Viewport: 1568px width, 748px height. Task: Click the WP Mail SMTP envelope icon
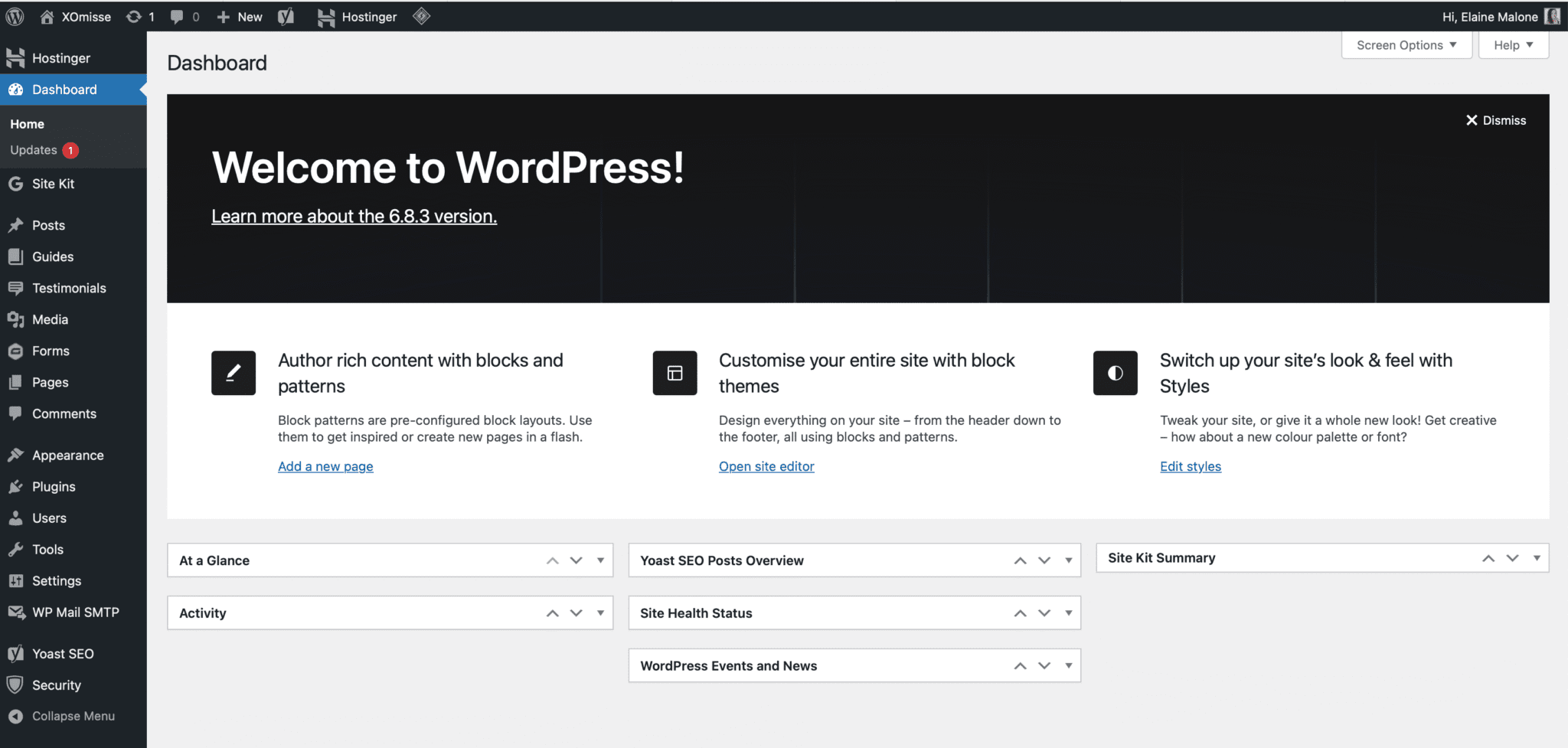pyautogui.click(x=16, y=612)
